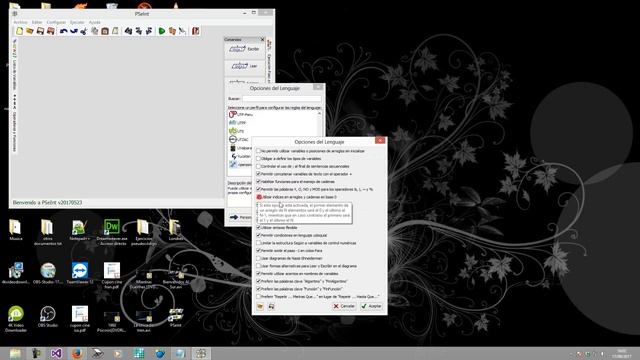Click the Save As red floppy icon
The width and height of the screenshot is (640, 360).
pos(51,31)
